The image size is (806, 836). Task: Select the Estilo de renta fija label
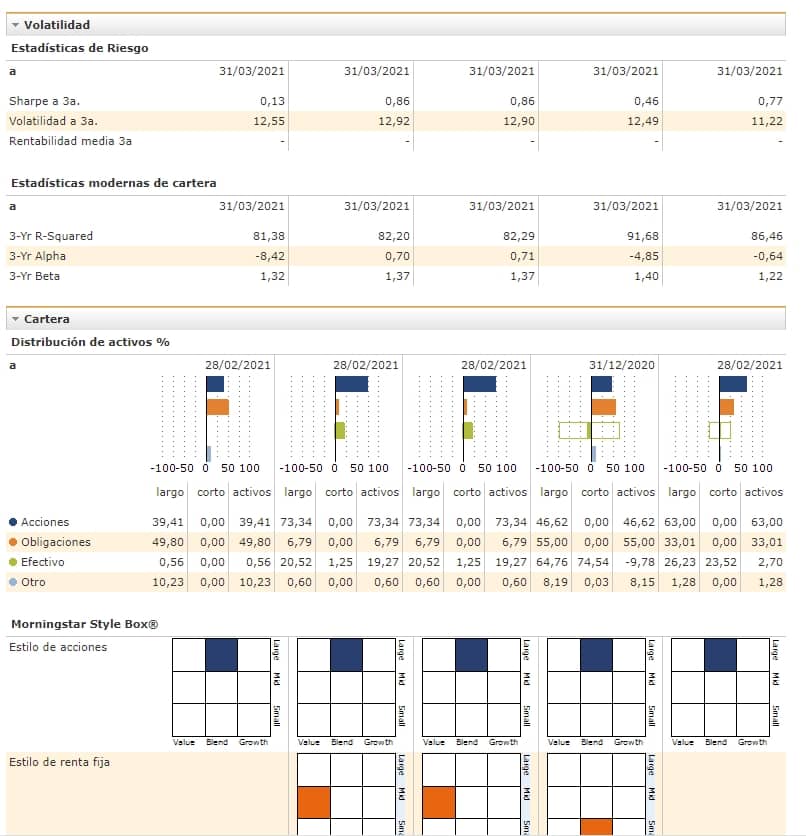point(60,763)
